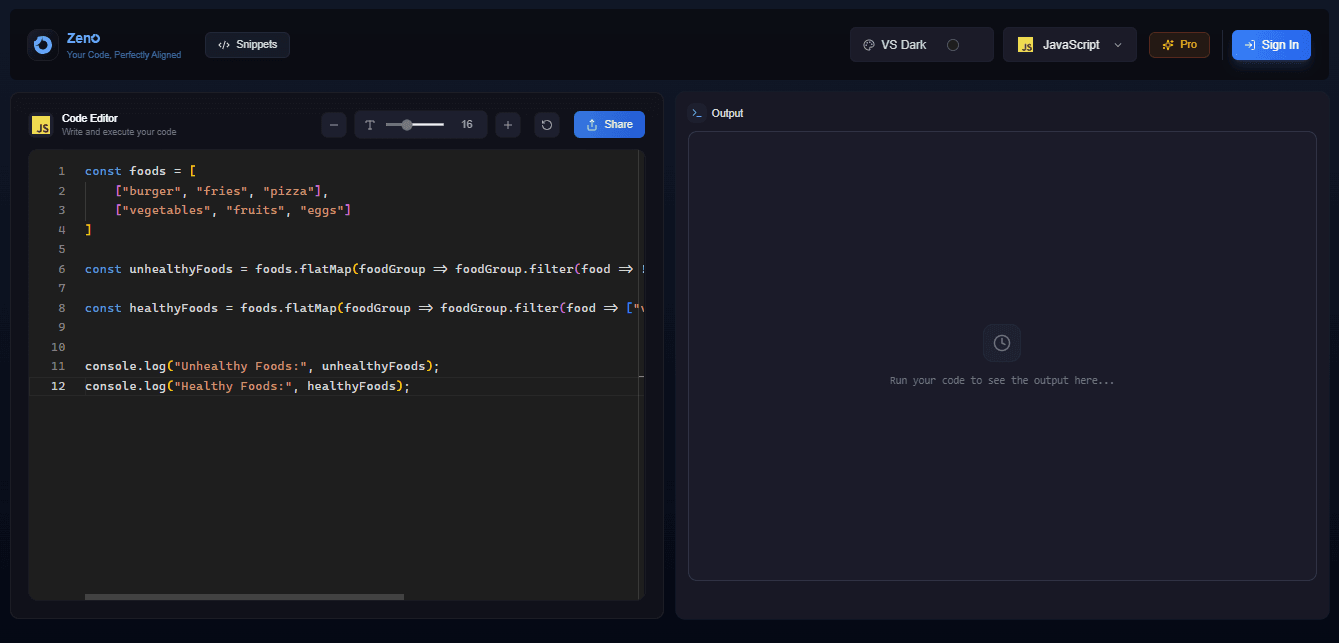Click line number 12 in the gutter
The width and height of the screenshot is (1339, 643).
(58, 386)
